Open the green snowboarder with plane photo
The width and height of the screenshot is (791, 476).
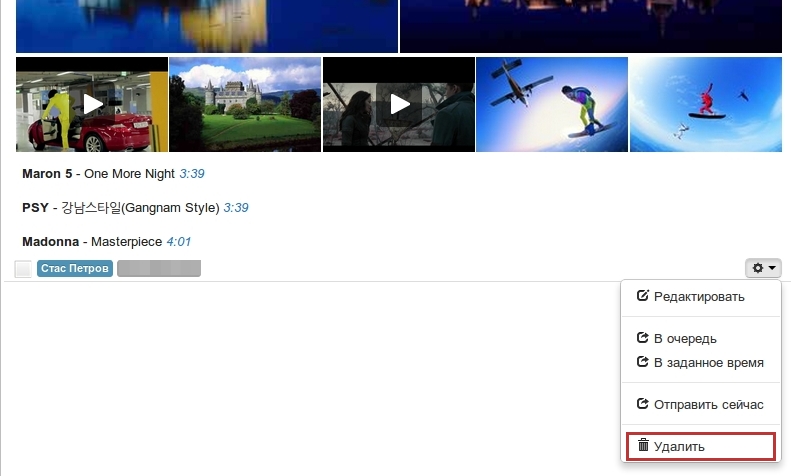552,104
